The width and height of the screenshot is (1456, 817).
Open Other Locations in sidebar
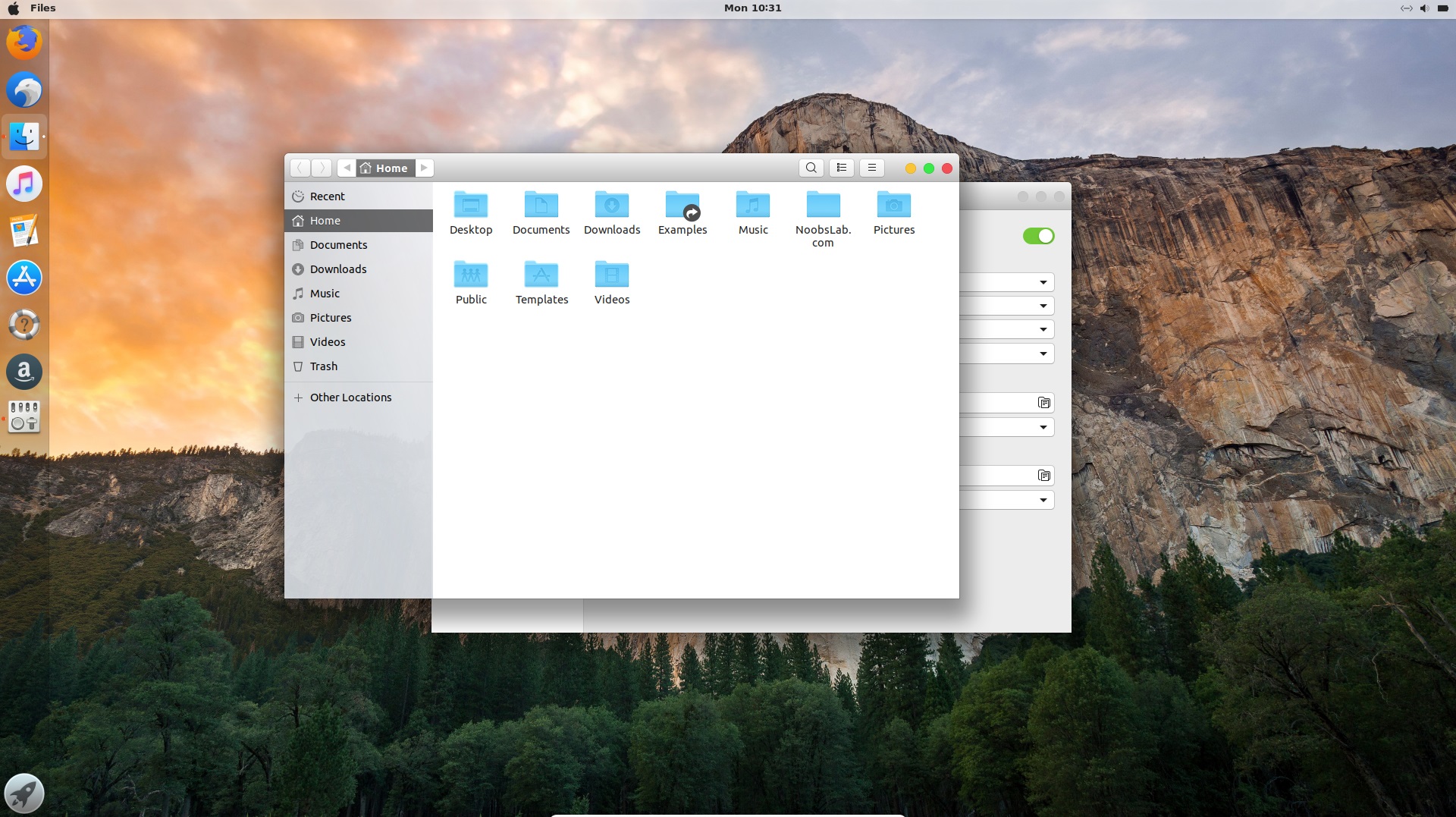pyautogui.click(x=350, y=398)
